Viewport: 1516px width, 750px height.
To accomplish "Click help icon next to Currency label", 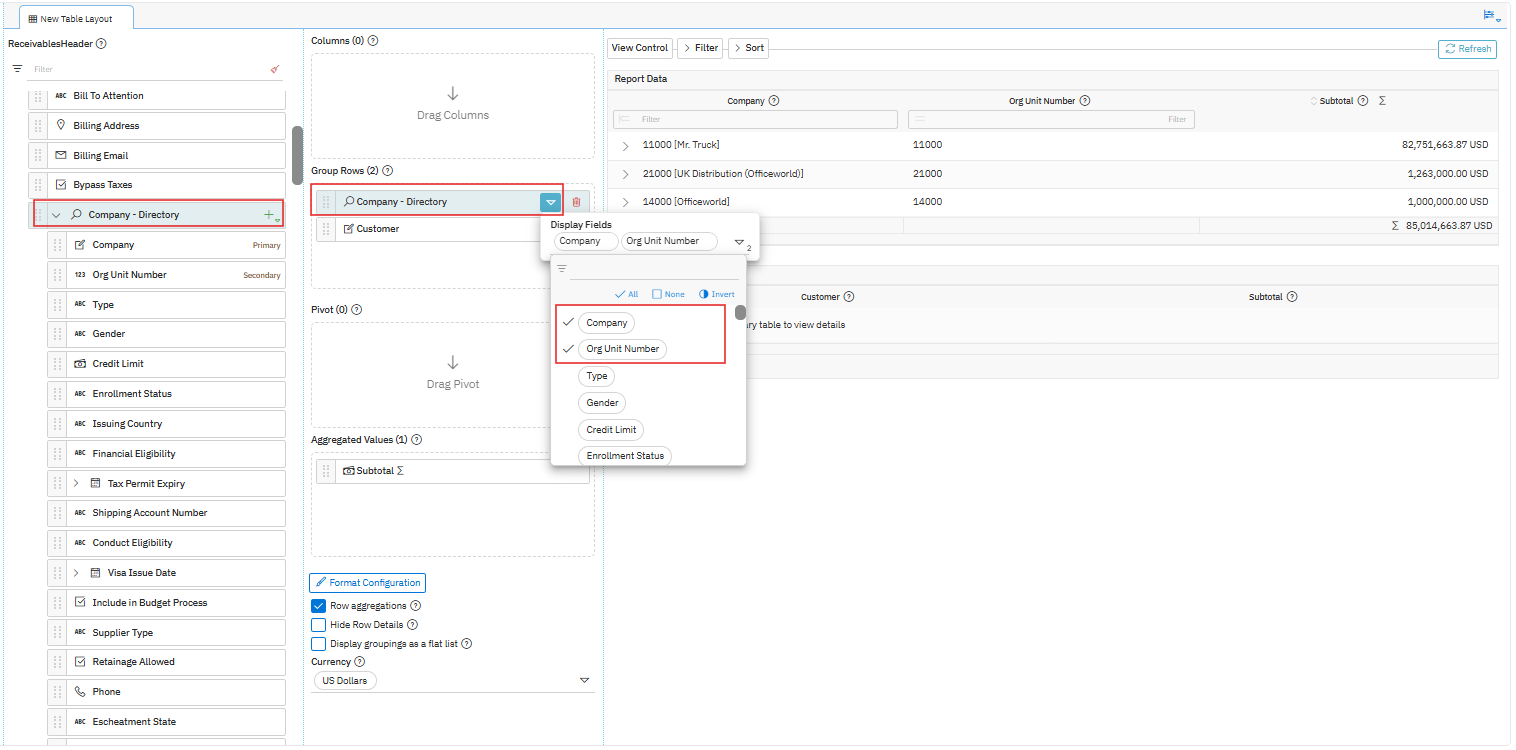I will click(x=360, y=662).
